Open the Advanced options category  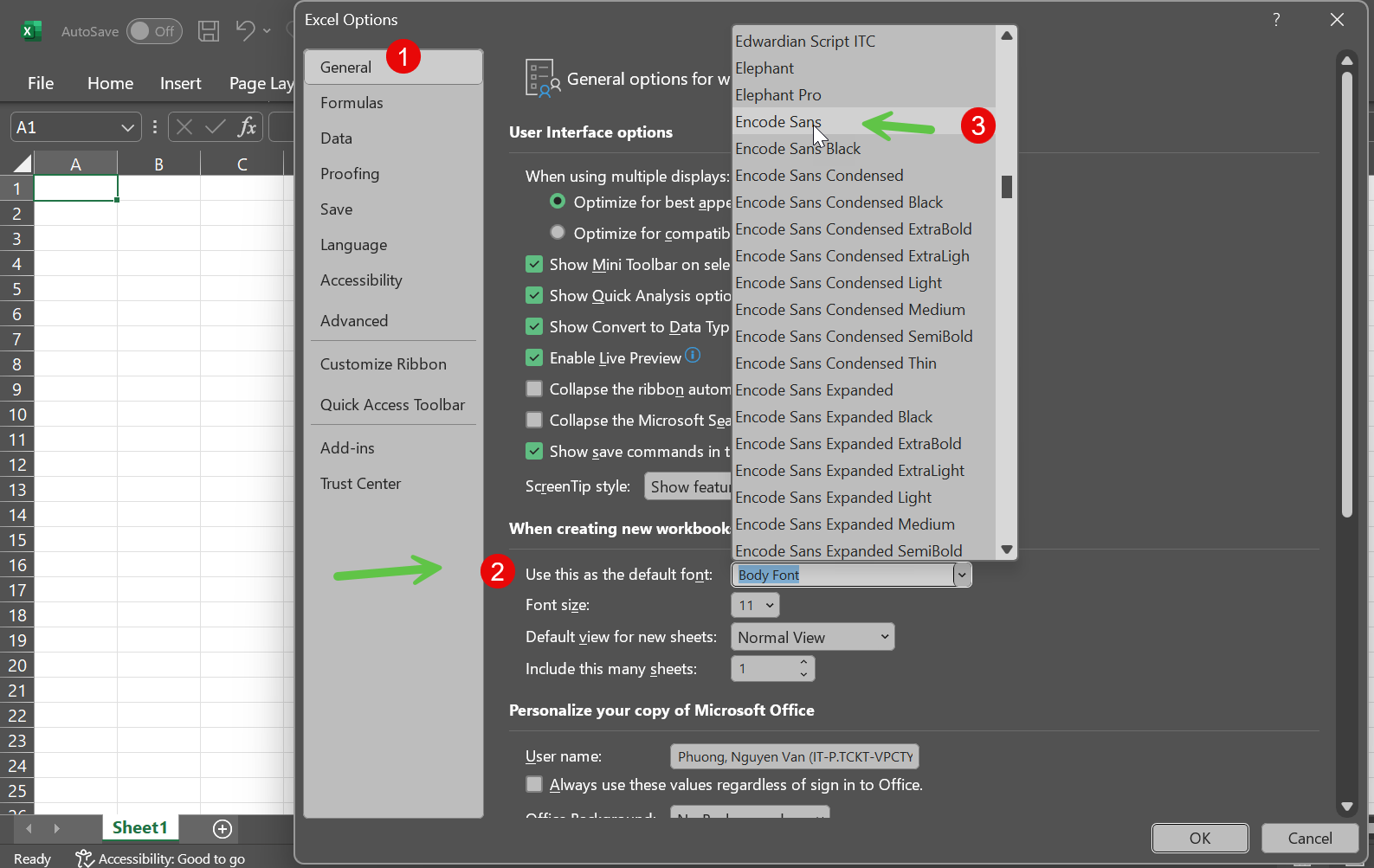coord(393,321)
